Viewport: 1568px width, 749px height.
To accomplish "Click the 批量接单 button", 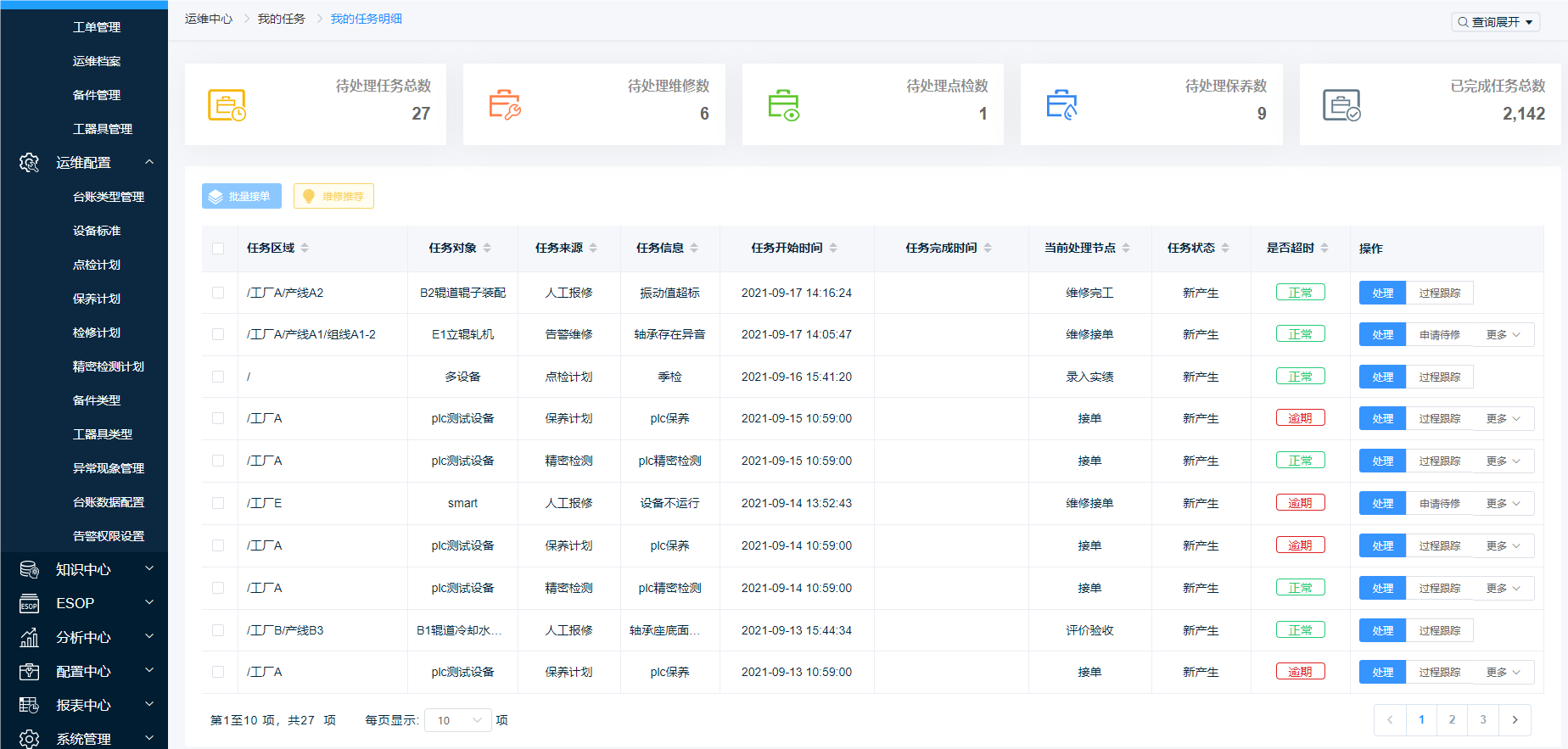I will click(x=242, y=196).
